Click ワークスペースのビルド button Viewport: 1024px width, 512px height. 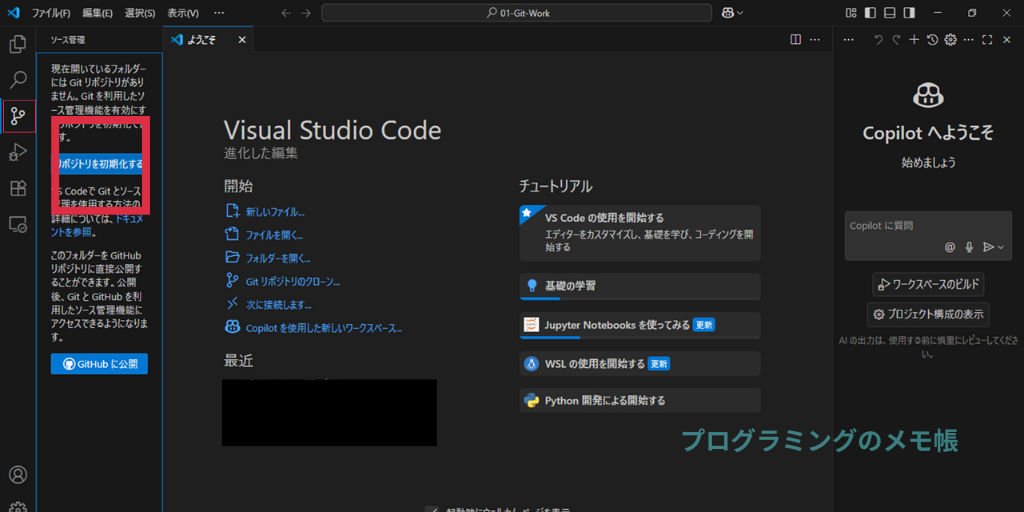(928, 284)
